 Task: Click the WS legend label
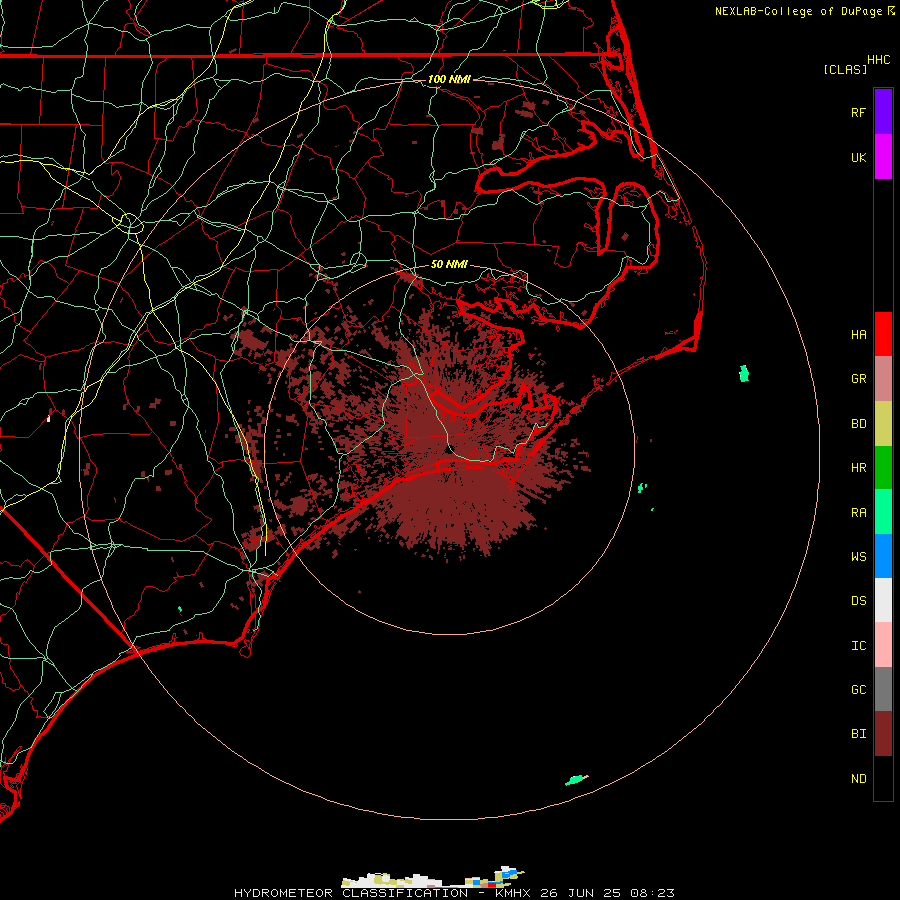click(x=858, y=557)
